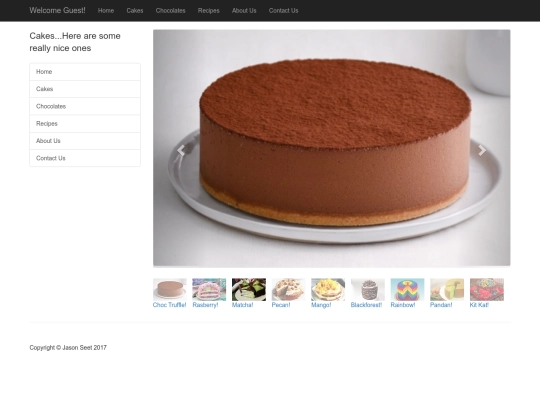The width and height of the screenshot is (540, 405).
Task: Open Contact Us in top navbar
Action: tap(283, 11)
